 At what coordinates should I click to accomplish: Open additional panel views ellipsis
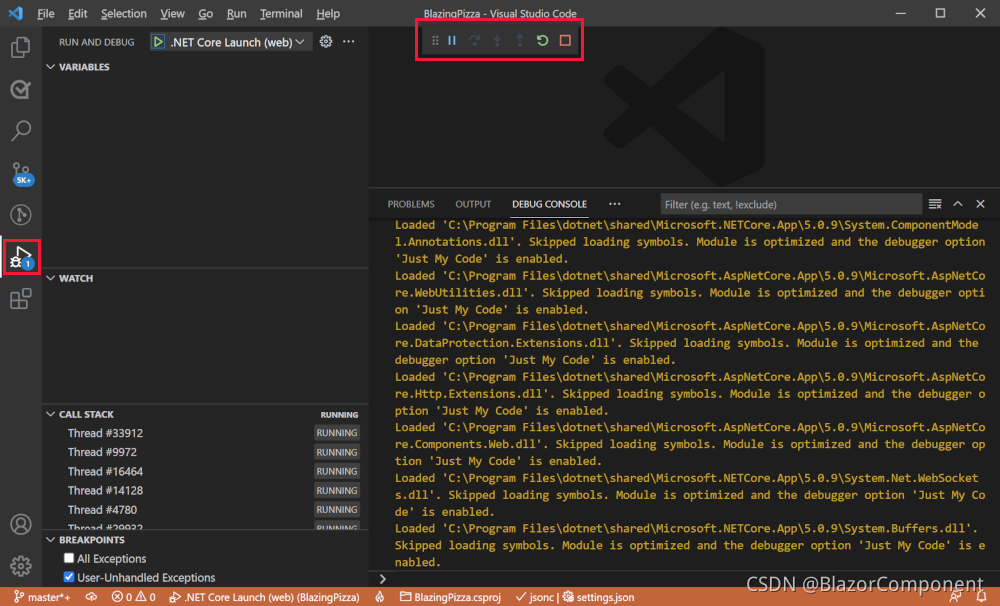coord(614,204)
